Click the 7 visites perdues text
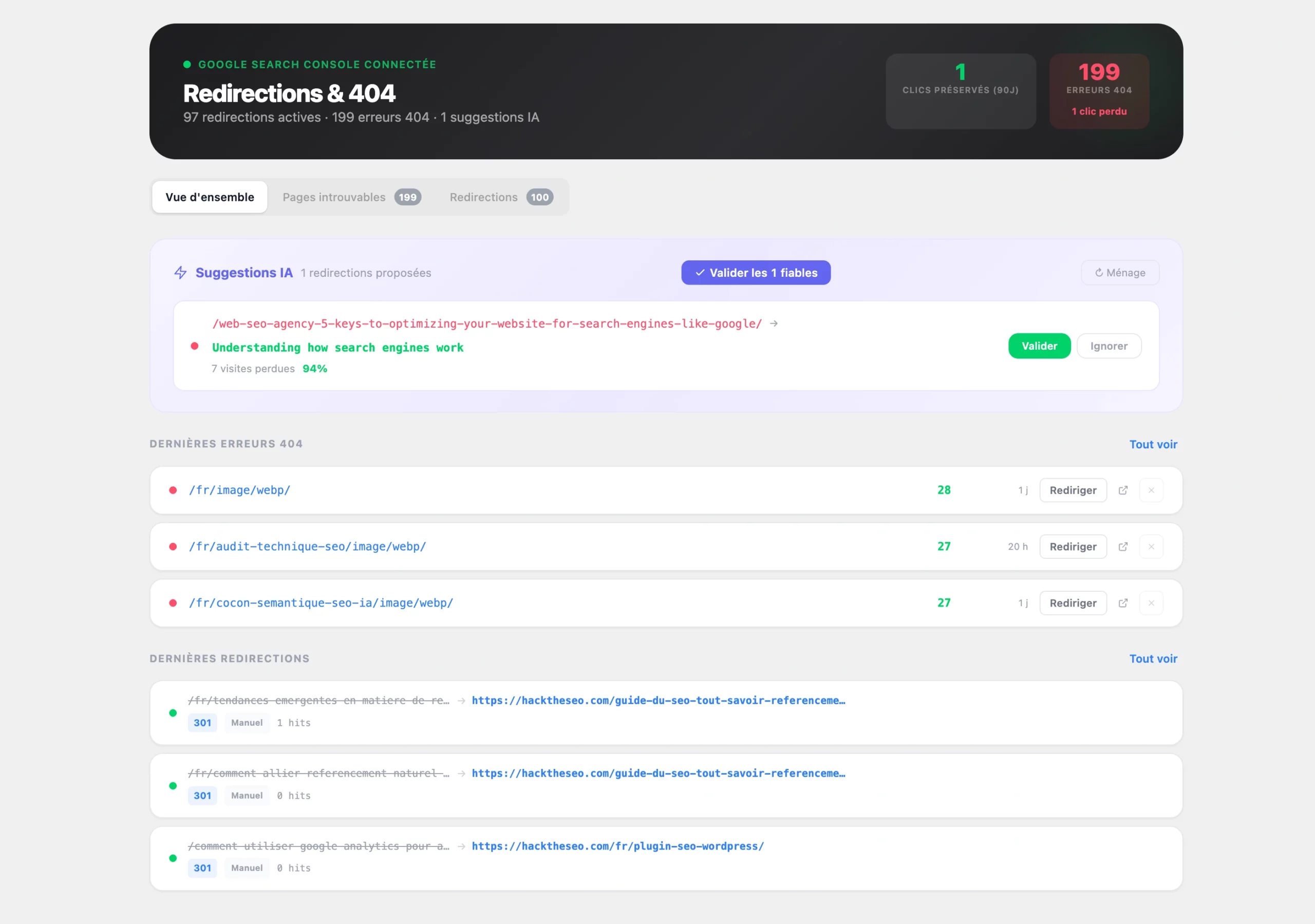This screenshot has height=924, width=1315. pos(253,369)
